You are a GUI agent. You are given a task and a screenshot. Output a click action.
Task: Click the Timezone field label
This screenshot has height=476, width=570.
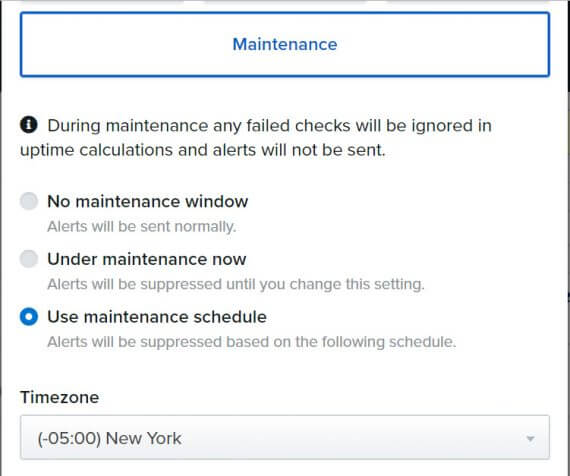click(60, 397)
